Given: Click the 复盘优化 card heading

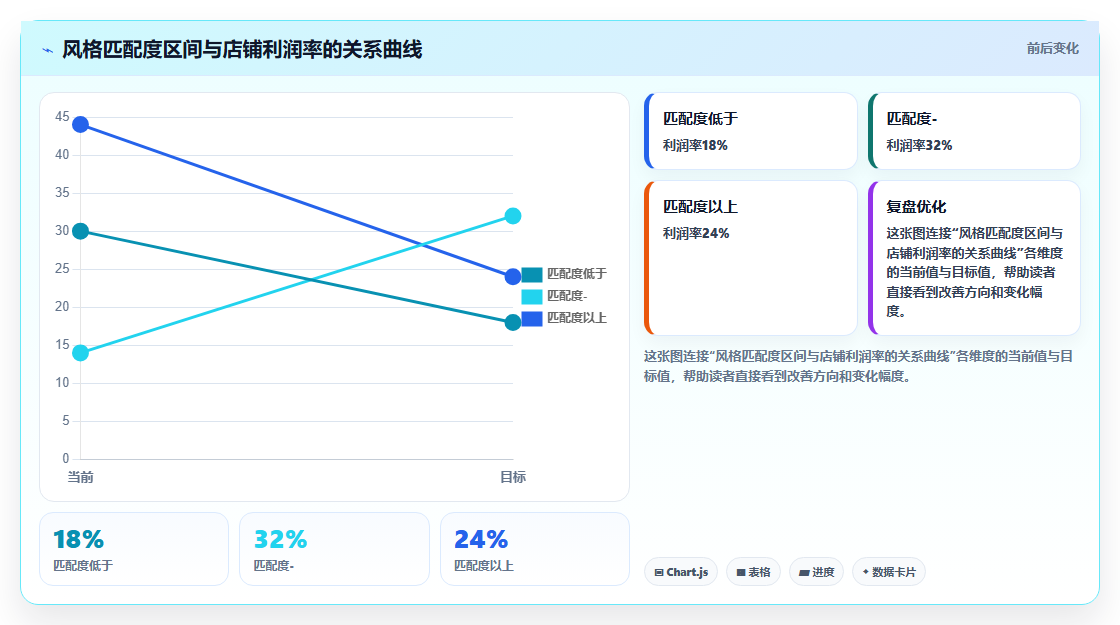Looking at the screenshot, I should [916, 207].
